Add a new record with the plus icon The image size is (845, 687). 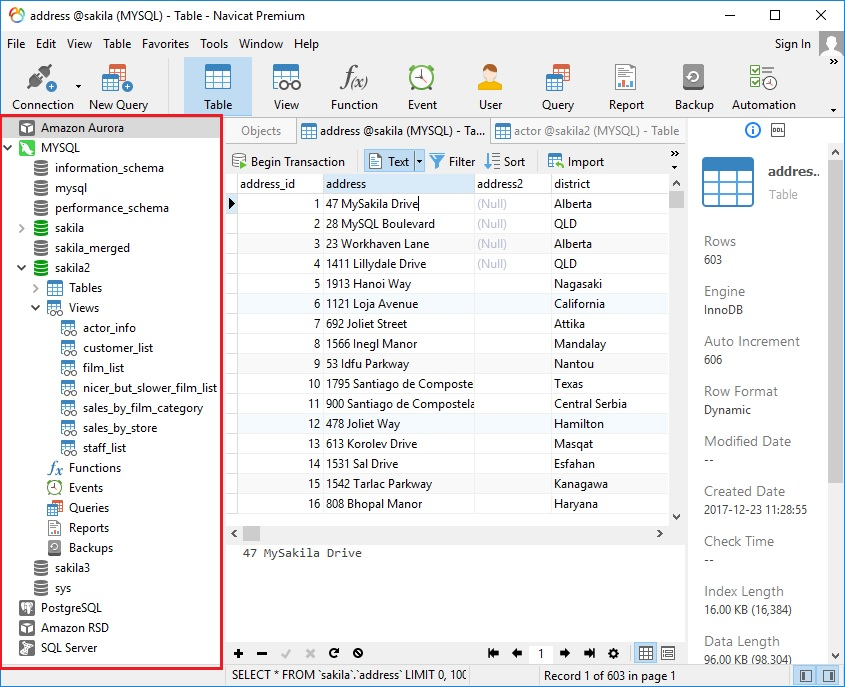point(237,653)
